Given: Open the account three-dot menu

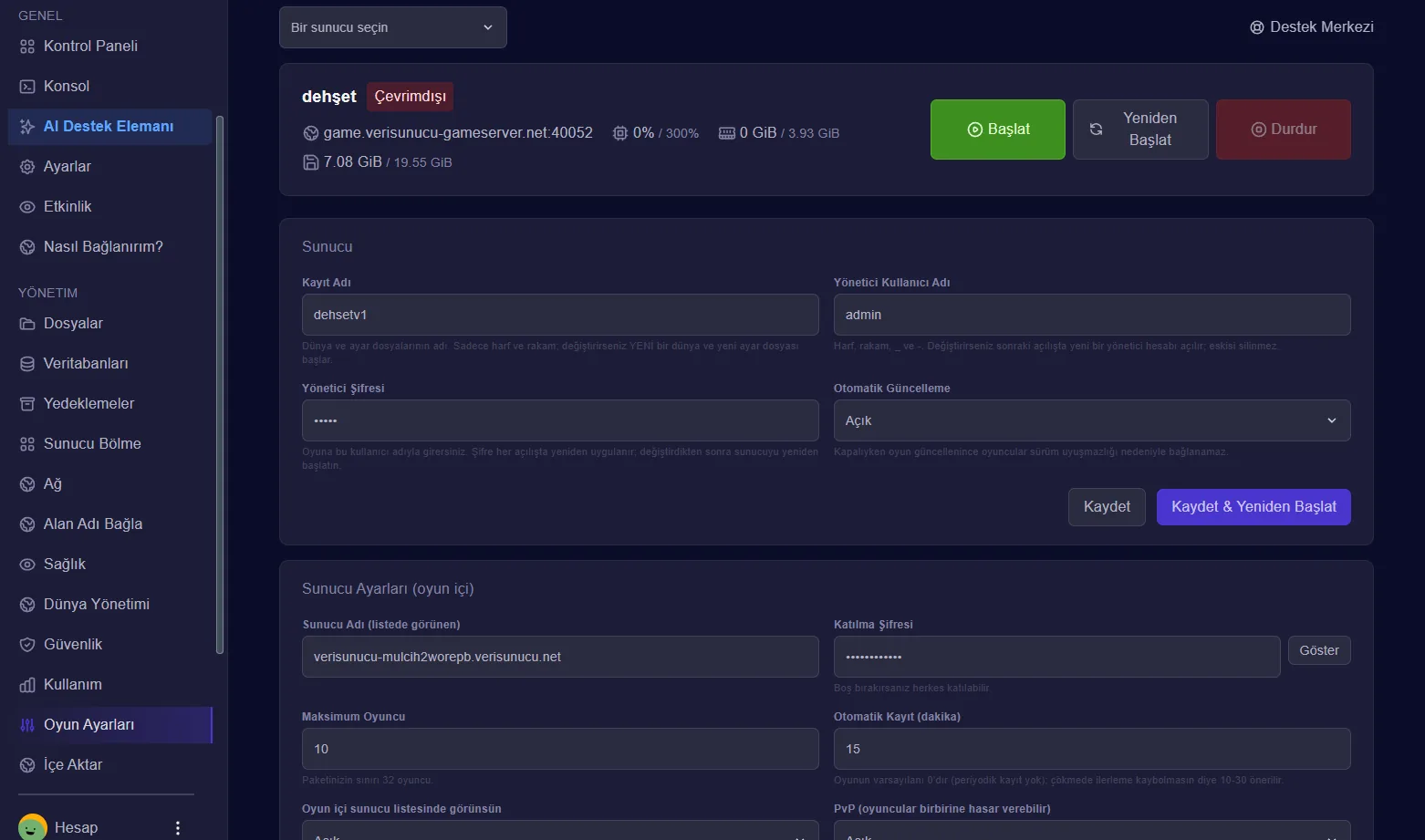Looking at the screenshot, I should 178,828.
